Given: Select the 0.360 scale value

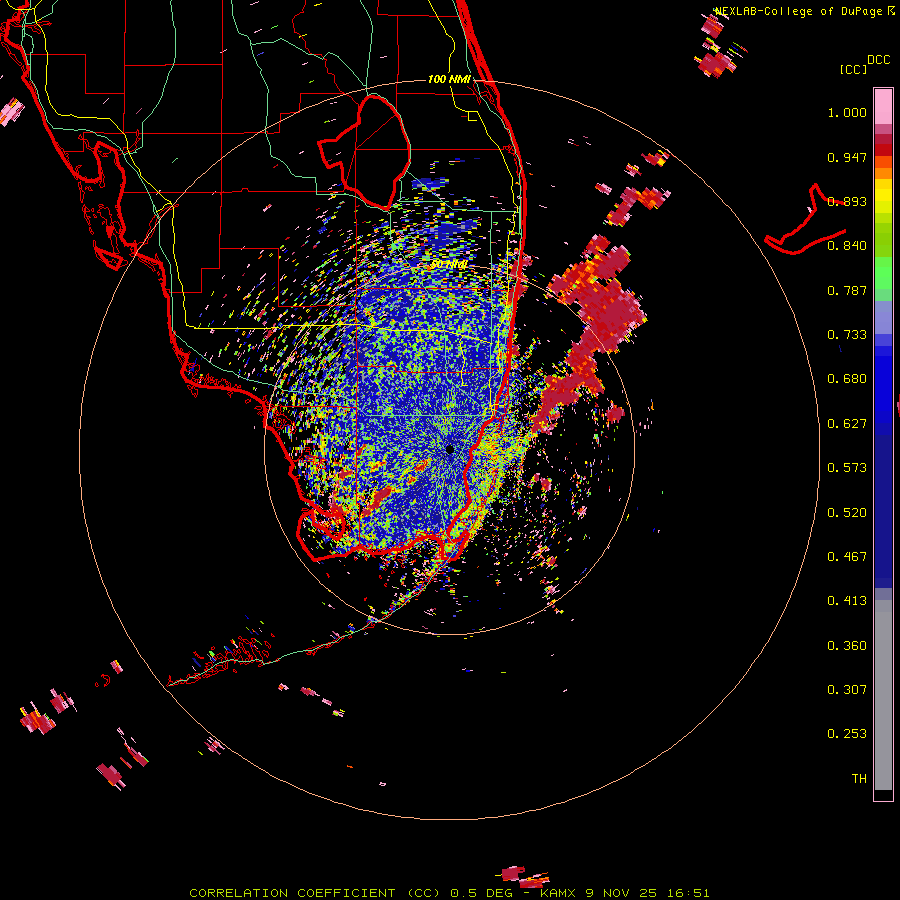Looking at the screenshot, I should (847, 646).
